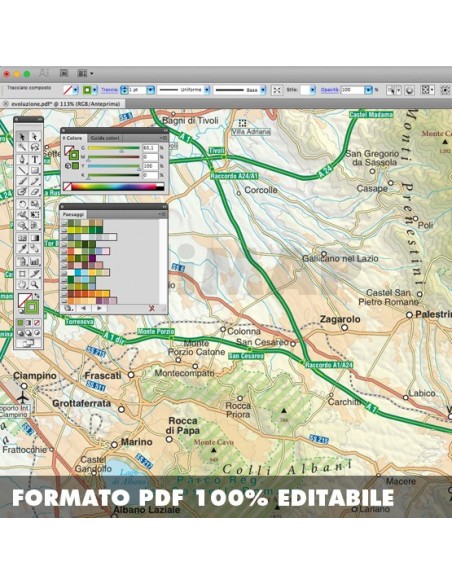The image size is (452, 584).
Task: Enable Draw Normal mode
Action: click(20, 332)
